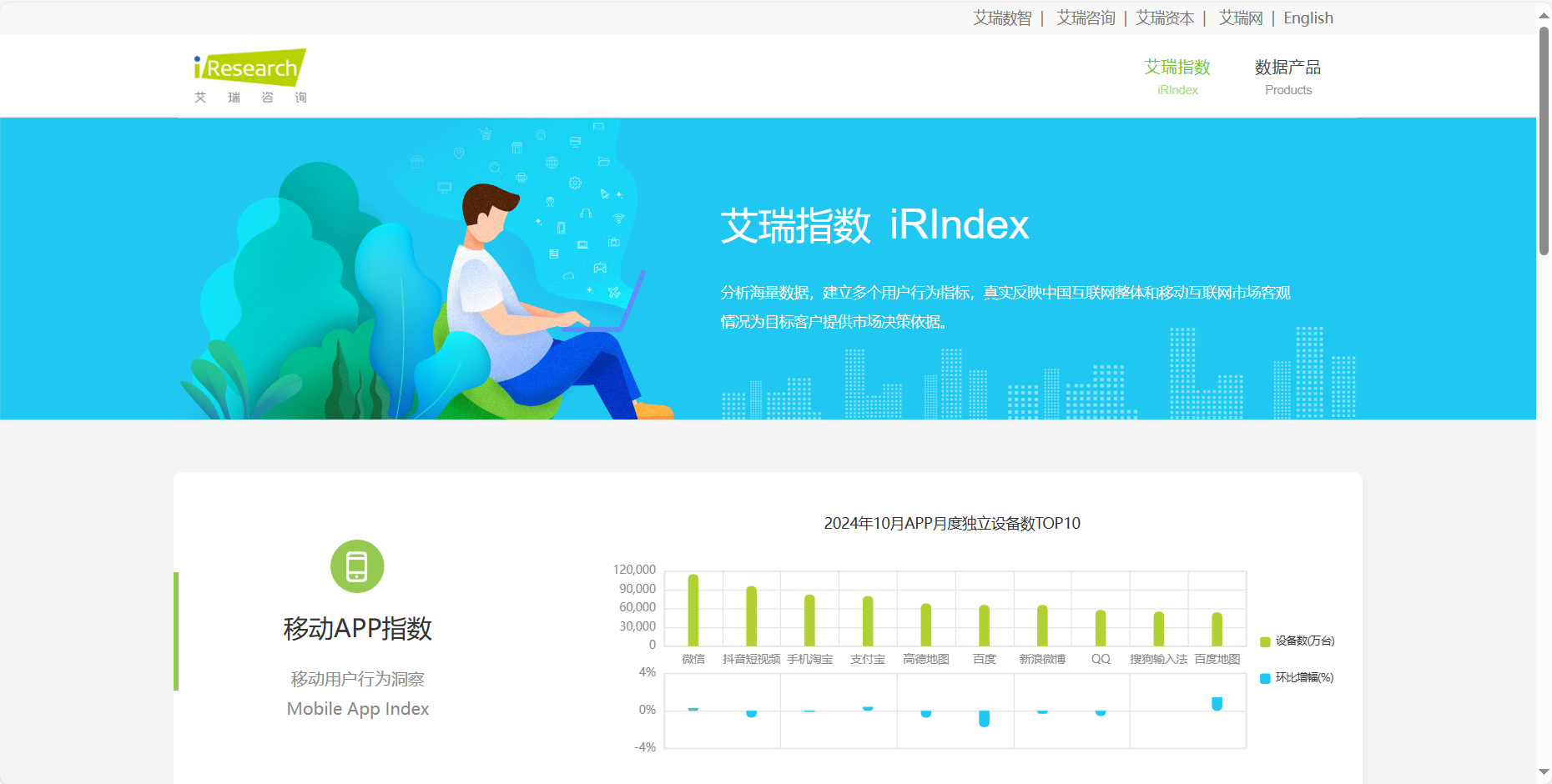Click the 微信 bar in the chart
This screenshot has height=784, width=1552.
click(693, 609)
